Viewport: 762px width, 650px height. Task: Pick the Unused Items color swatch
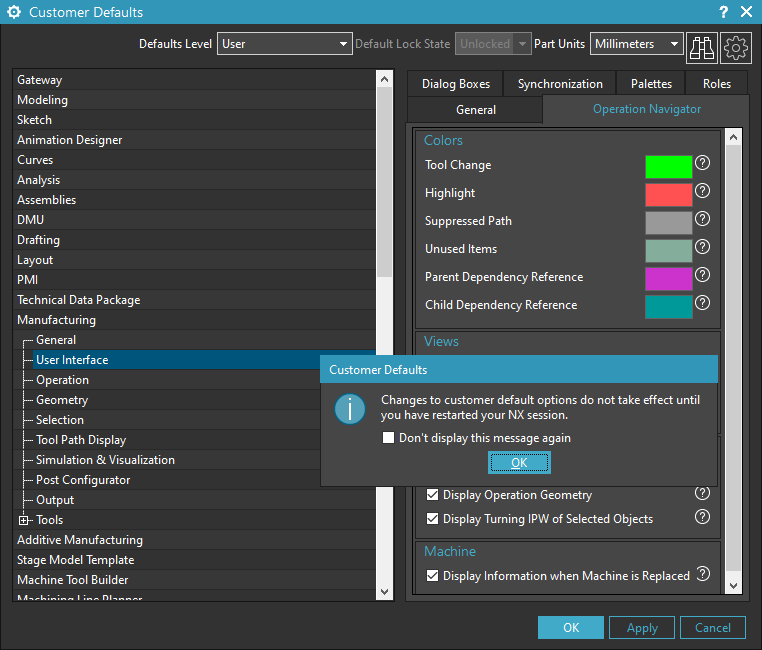pos(669,251)
